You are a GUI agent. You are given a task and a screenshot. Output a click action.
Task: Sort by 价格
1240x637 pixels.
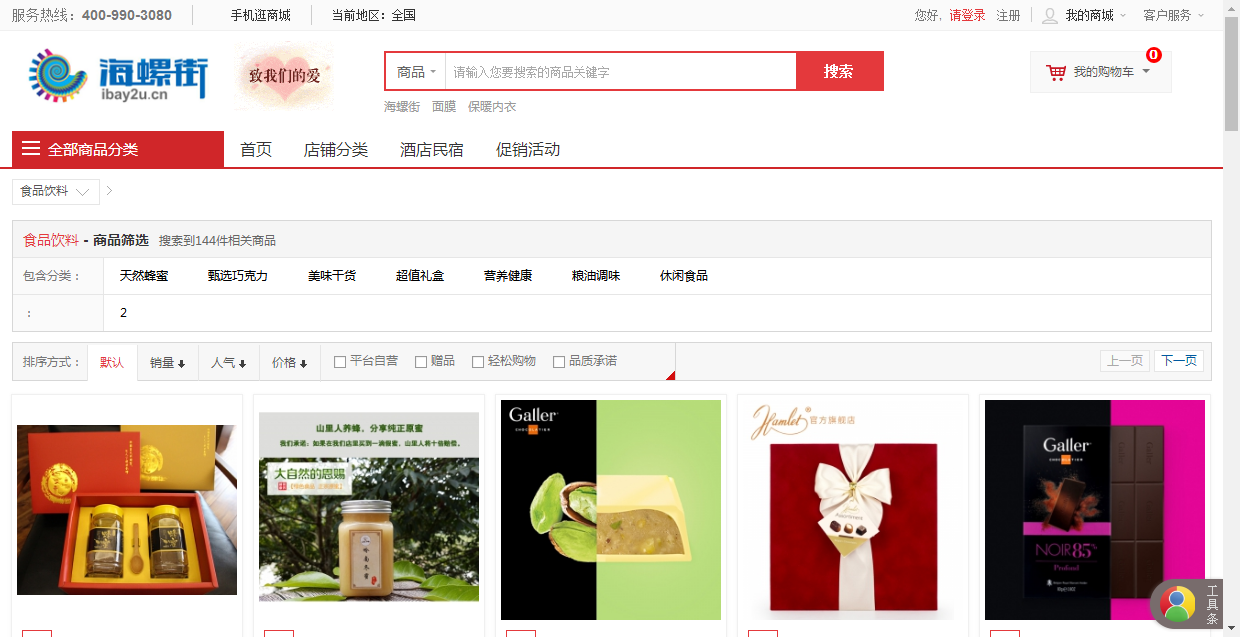click(290, 362)
